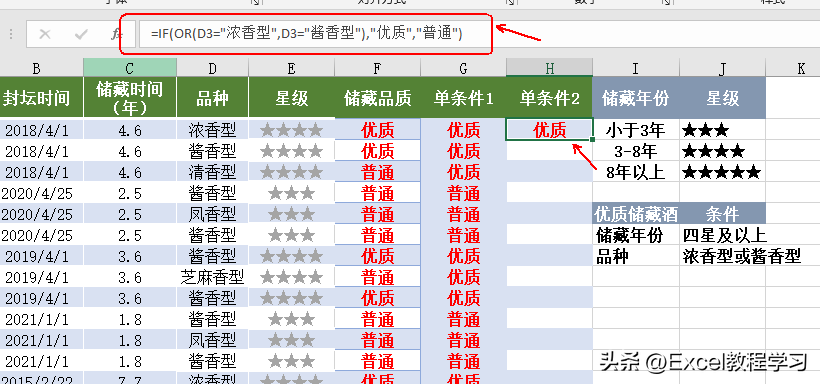Viewport: 820px width, 384px height.
Task: Select 储藏年份 cell beside 四星及以上
Action: (x=635, y=235)
